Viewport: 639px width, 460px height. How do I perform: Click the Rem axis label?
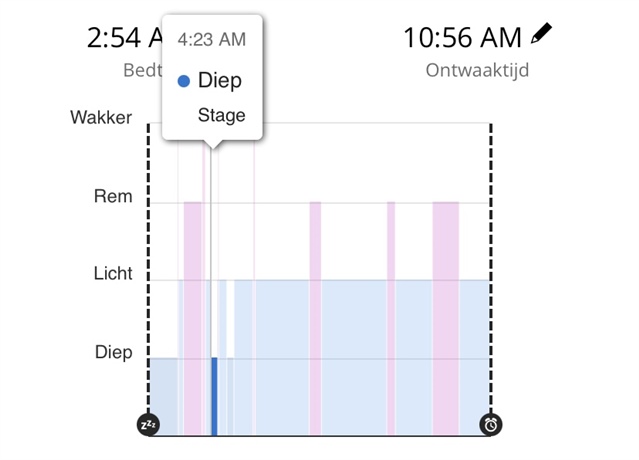click(x=113, y=196)
